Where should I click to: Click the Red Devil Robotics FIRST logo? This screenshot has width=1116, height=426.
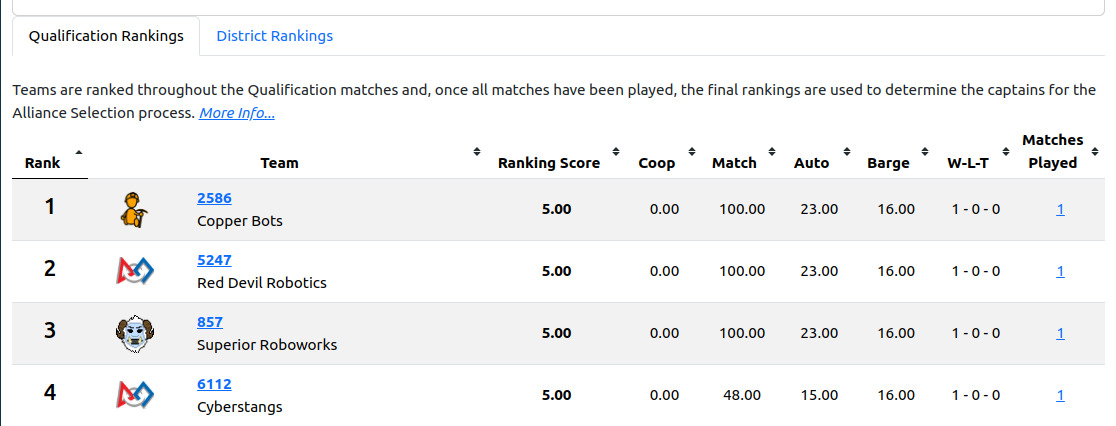click(134, 270)
